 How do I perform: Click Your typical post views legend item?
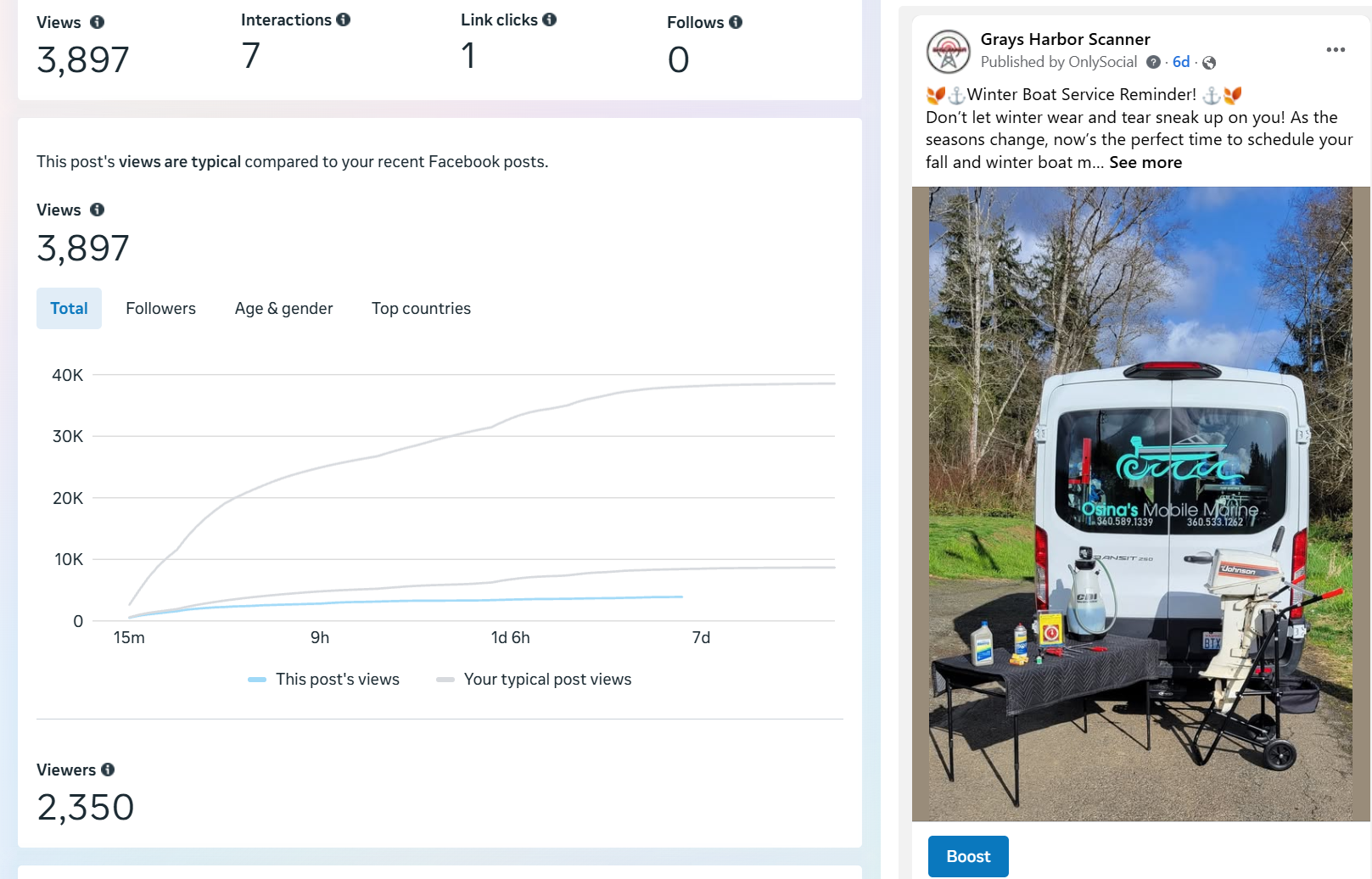tap(534, 680)
